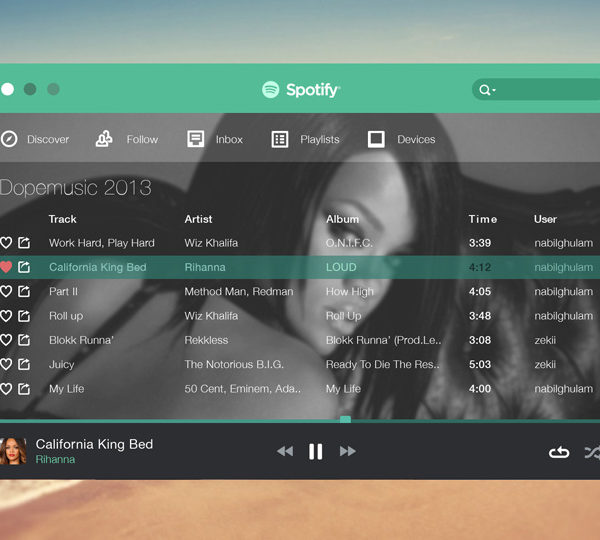Sort by the User column header
This screenshot has height=540, width=600.
[x=545, y=219]
